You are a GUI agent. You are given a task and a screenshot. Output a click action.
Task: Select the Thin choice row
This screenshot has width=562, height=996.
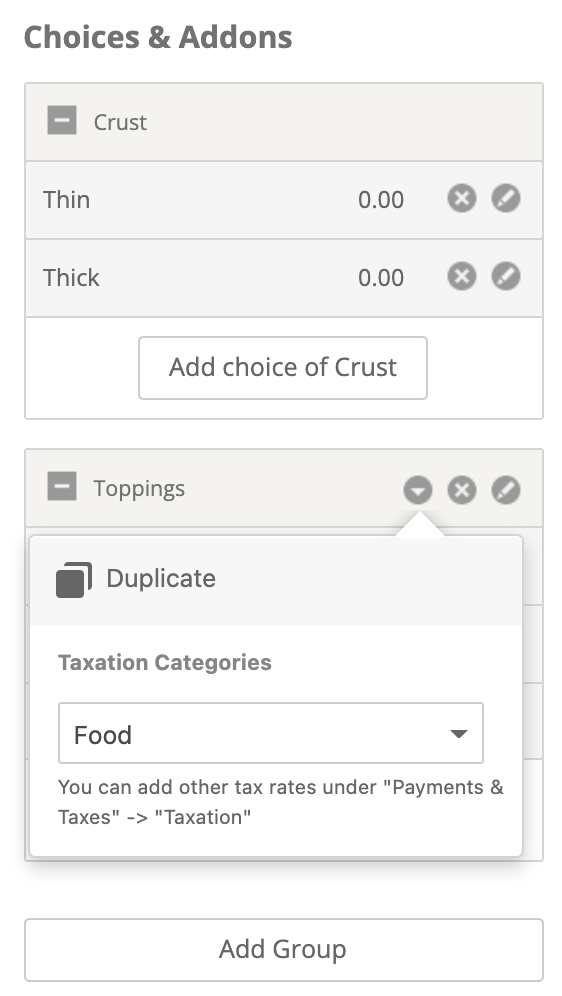tap(284, 200)
